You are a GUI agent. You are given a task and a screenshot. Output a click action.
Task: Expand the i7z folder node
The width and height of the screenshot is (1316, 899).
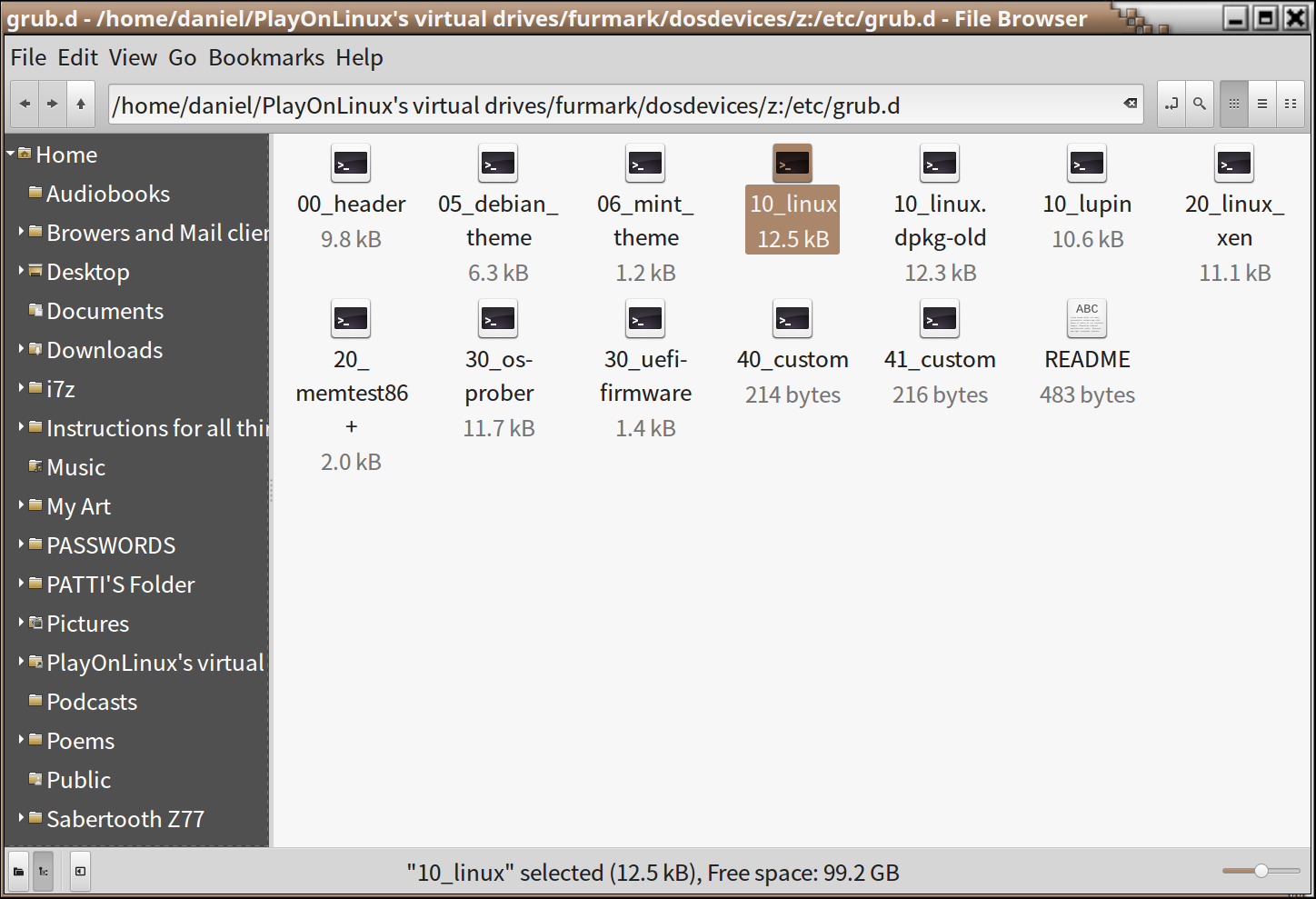[21, 388]
